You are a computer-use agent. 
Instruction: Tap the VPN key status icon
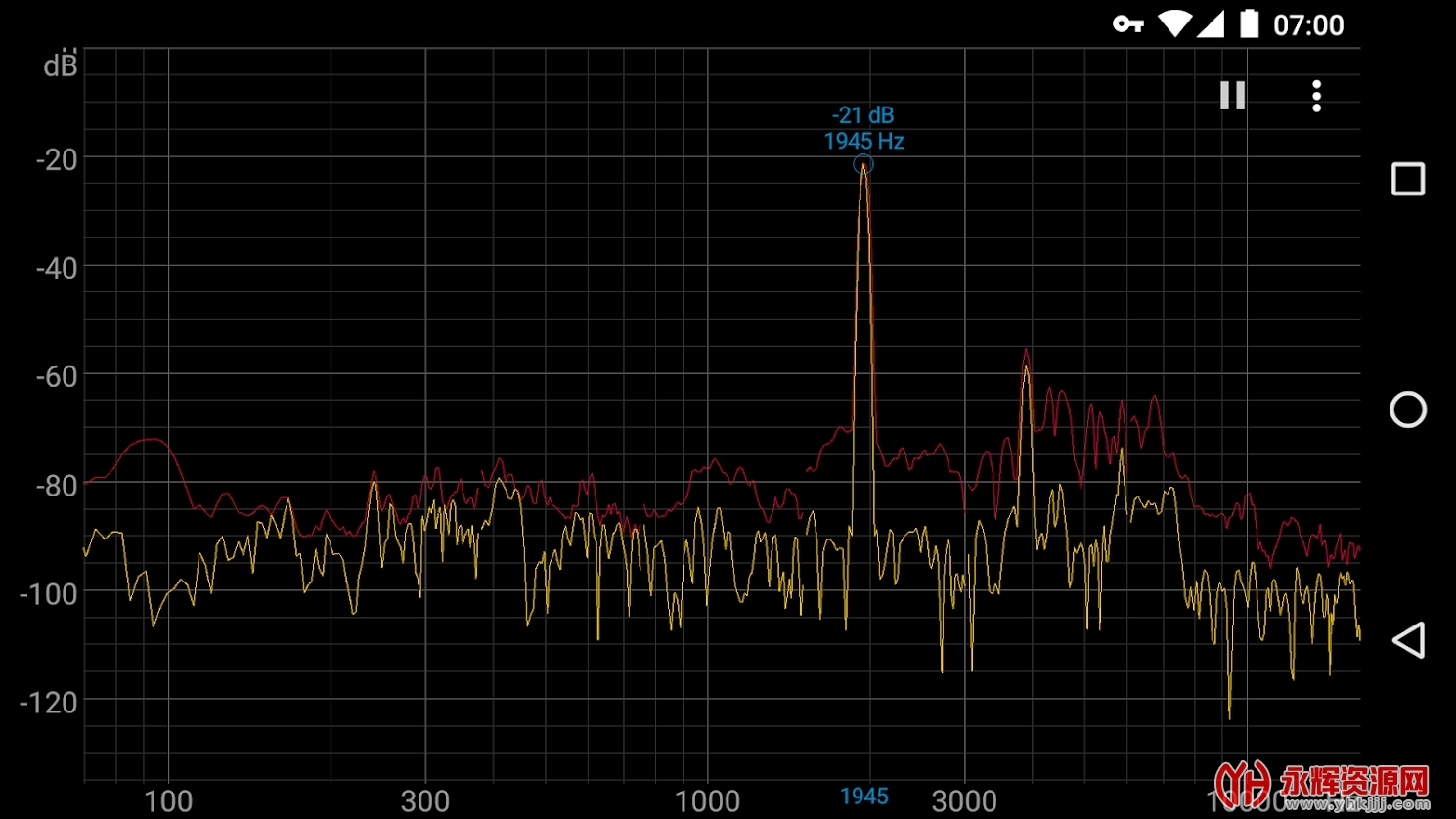1127,24
